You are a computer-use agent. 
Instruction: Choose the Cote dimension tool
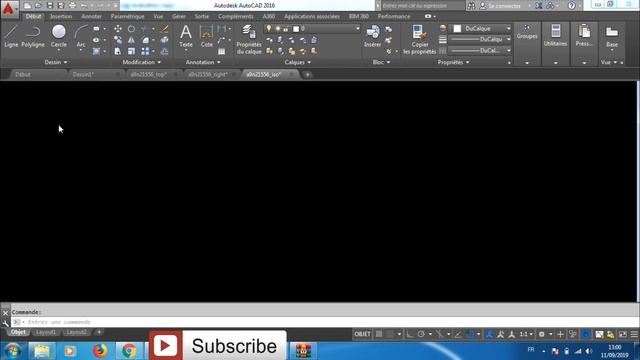click(x=207, y=36)
